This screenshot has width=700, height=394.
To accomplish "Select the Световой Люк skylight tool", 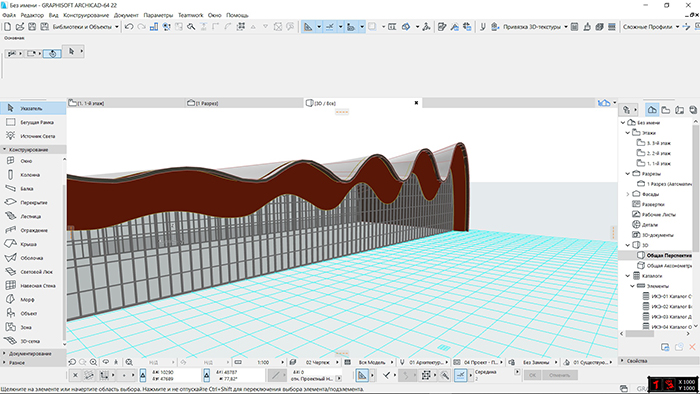I will pos(31,272).
